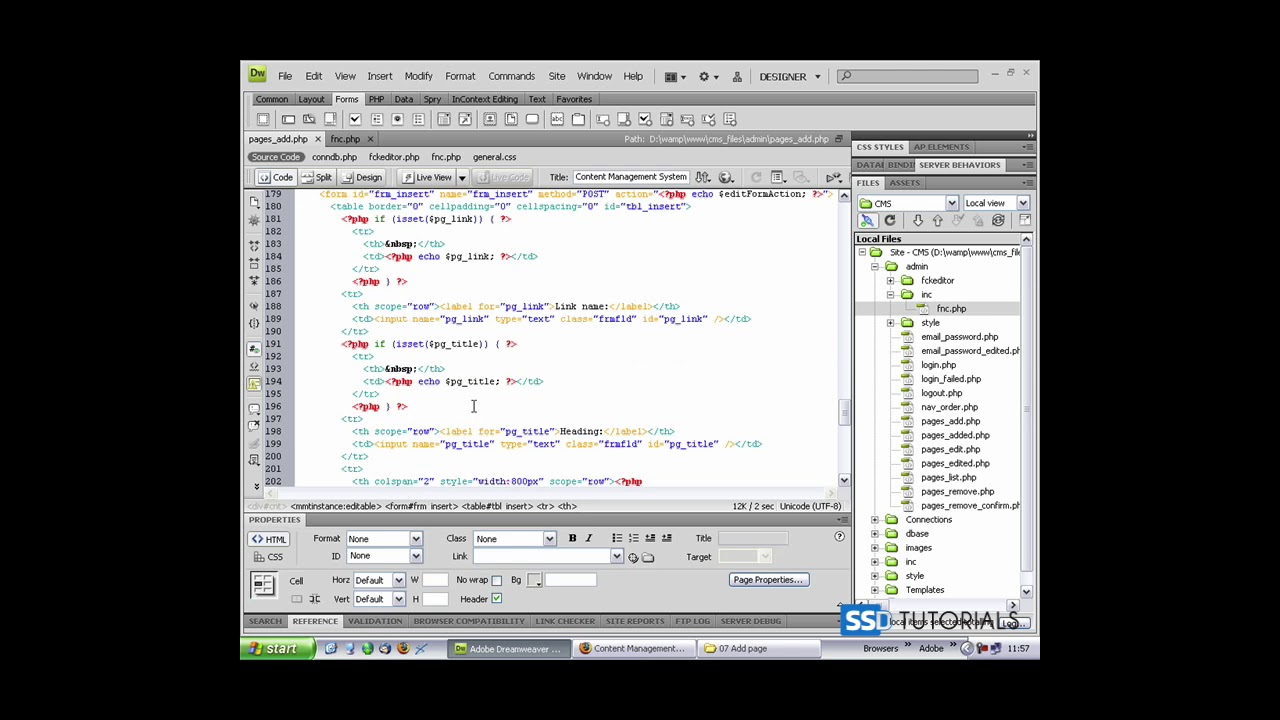The image size is (1280, 720).
Task: Insert a Radio Button form element
Action: coord(397,119)
